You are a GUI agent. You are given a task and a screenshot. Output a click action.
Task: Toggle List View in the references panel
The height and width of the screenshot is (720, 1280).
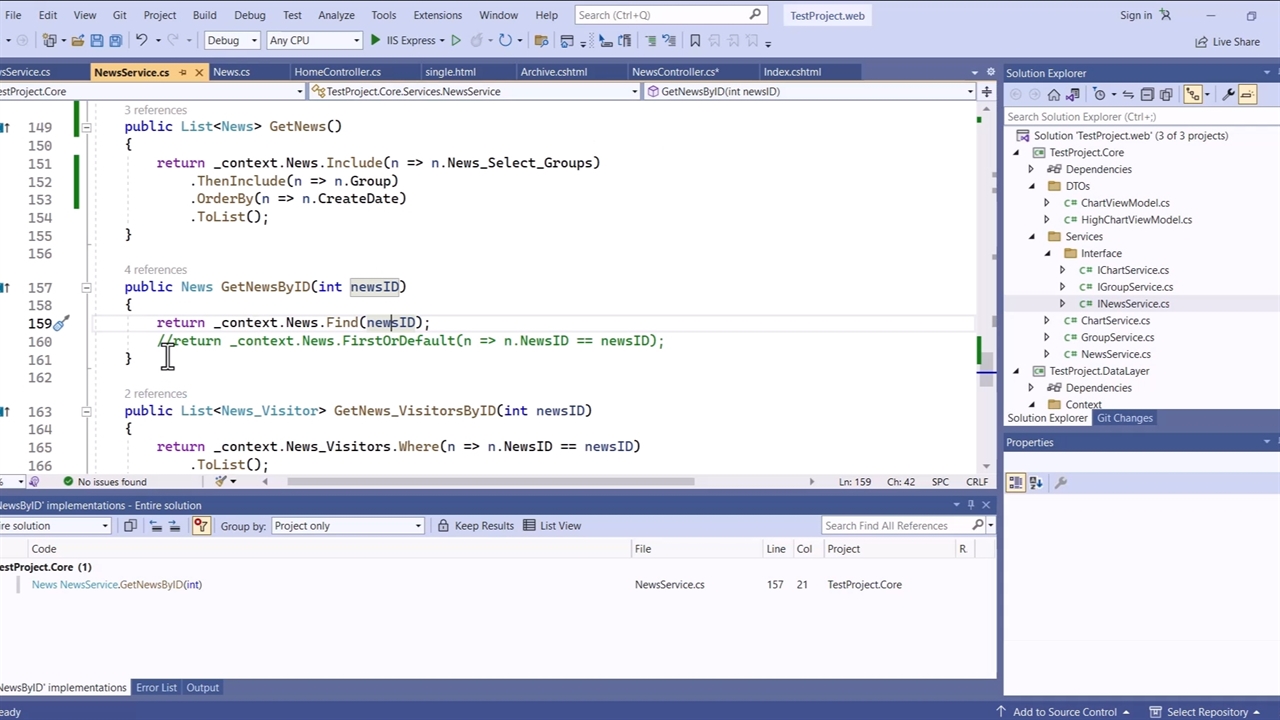point(551,526)
